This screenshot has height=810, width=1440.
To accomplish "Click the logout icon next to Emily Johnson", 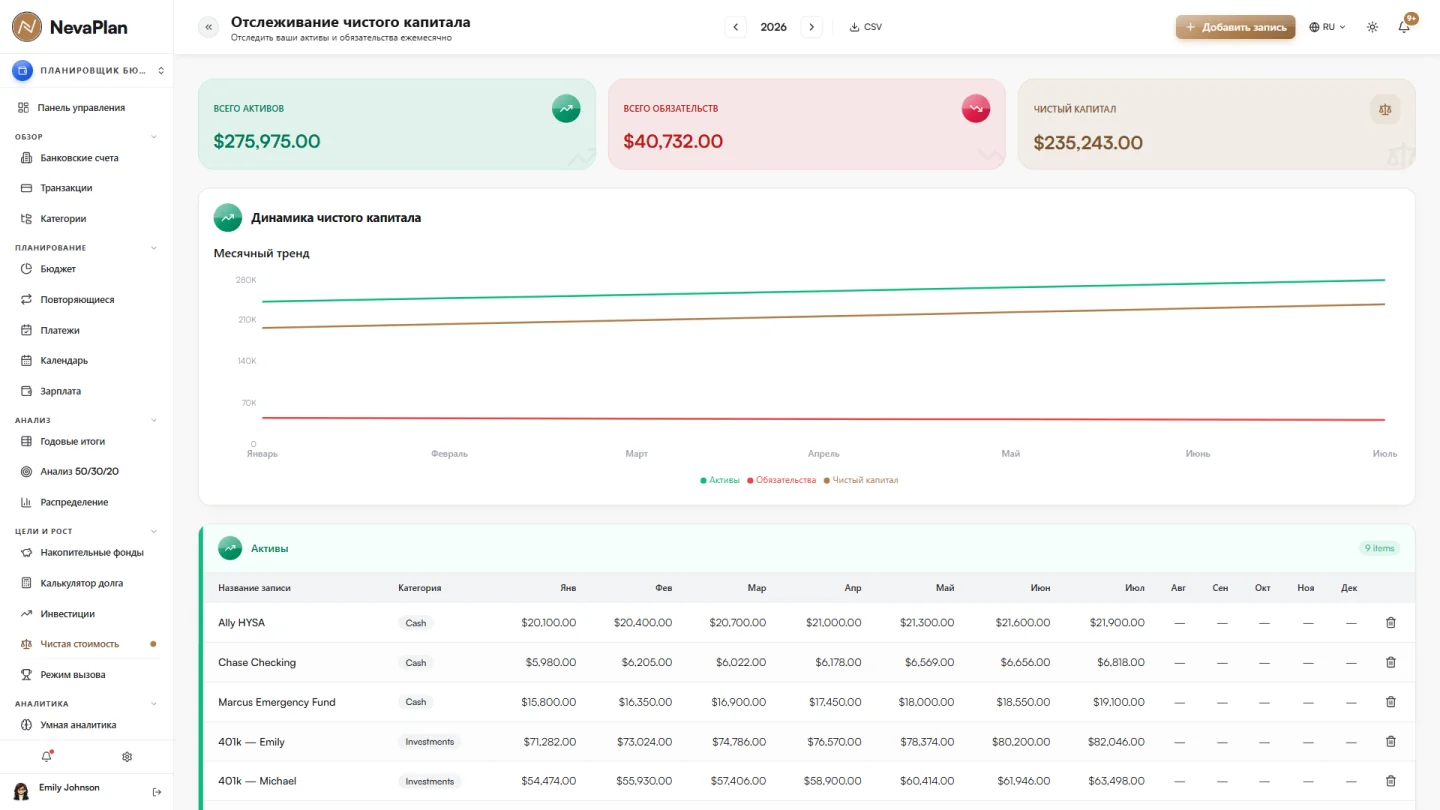I will point(157,792).
